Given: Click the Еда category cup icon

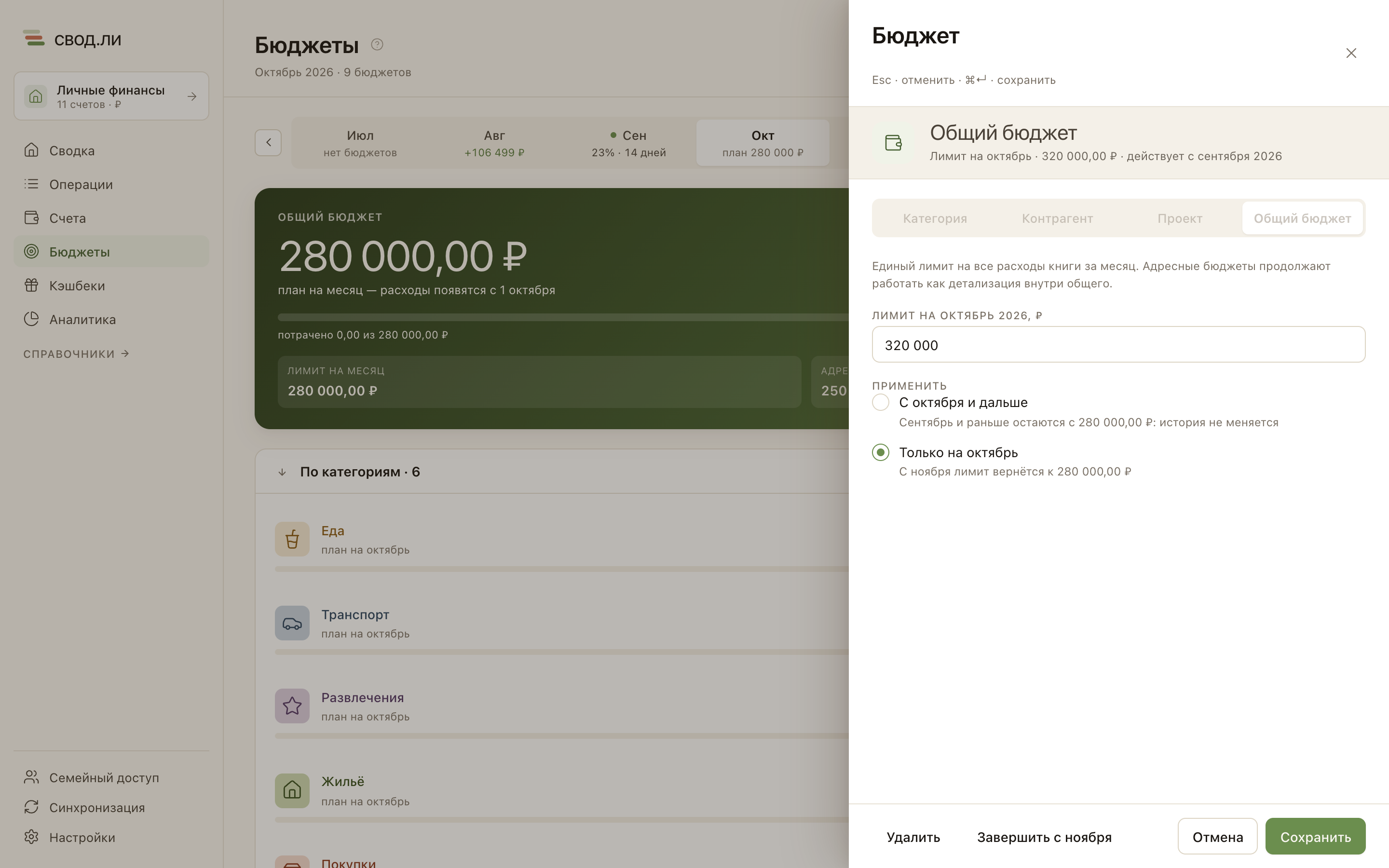Looking at the screenshot, I should coord(292,539).
